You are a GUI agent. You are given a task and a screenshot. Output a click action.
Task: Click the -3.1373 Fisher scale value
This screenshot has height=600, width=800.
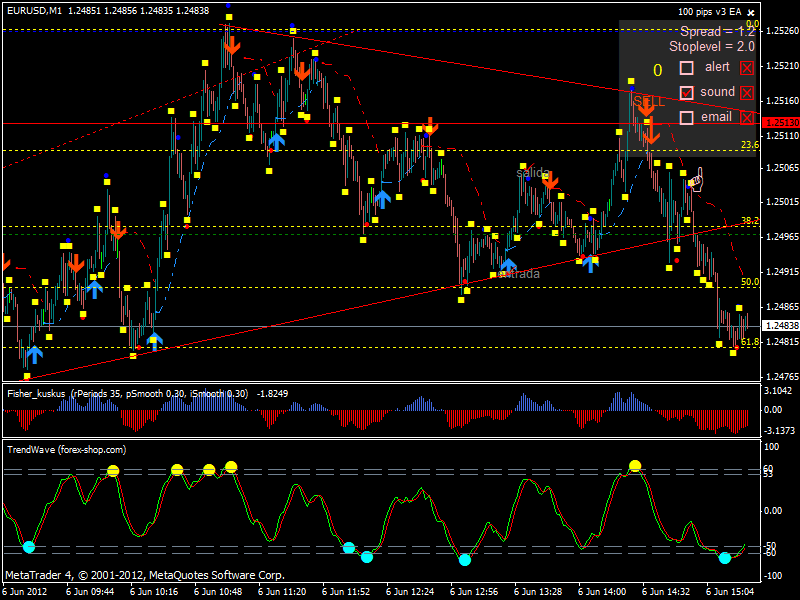click(x=779, y=431)
